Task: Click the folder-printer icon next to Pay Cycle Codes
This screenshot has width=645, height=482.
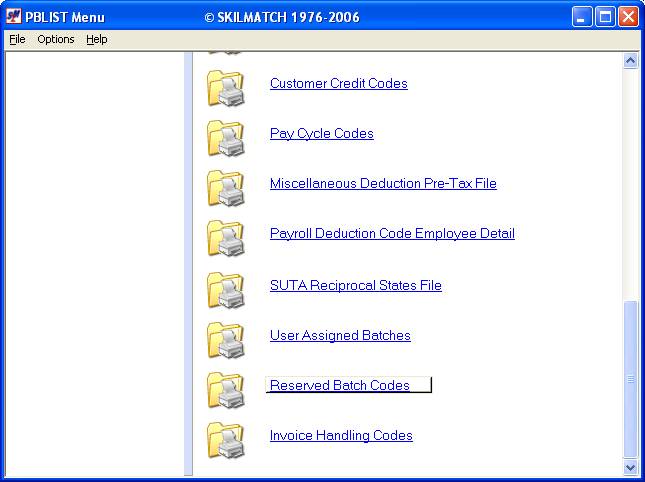Action: [x=226, y=138]
